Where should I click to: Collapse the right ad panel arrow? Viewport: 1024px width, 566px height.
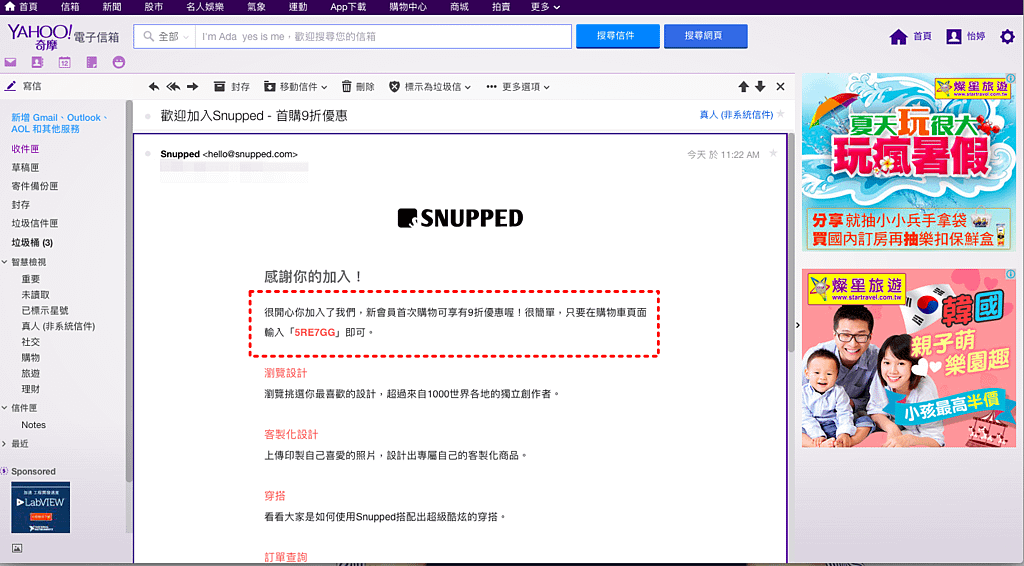pyautogui.click(x=797, y=324)
